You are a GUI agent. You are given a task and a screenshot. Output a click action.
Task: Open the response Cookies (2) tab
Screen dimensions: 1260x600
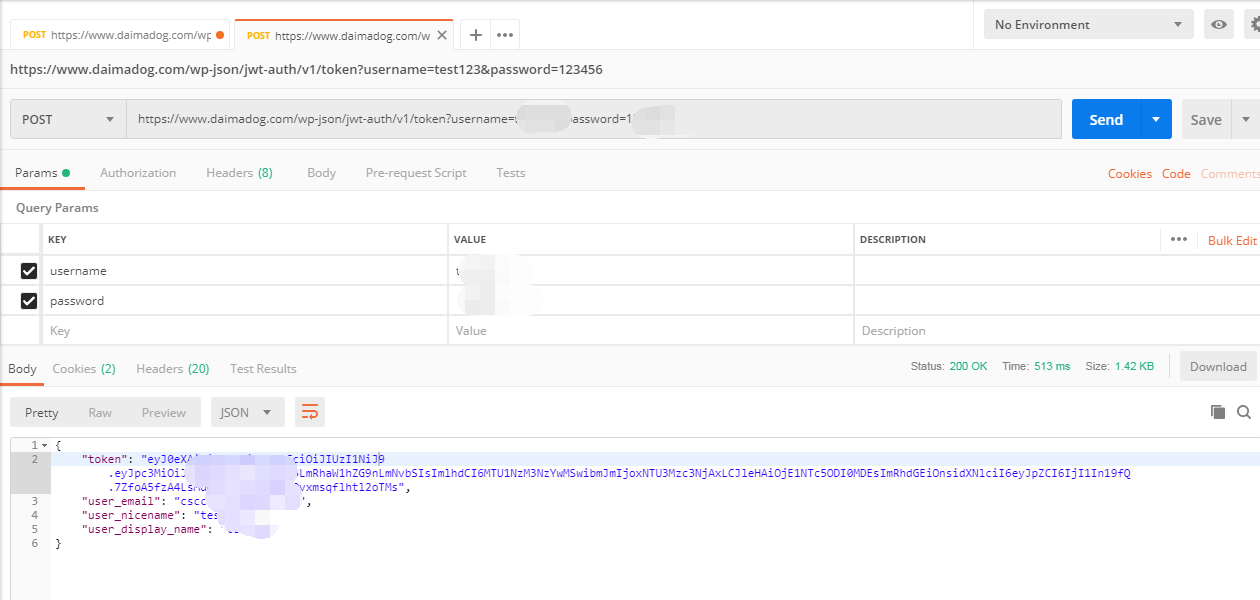click(84, 368)
